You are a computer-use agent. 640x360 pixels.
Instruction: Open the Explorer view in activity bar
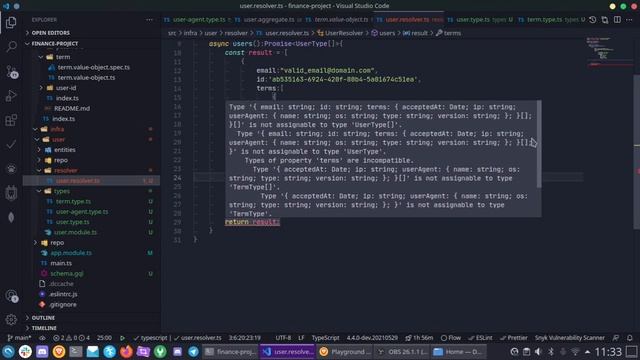[x=11, y=22]
